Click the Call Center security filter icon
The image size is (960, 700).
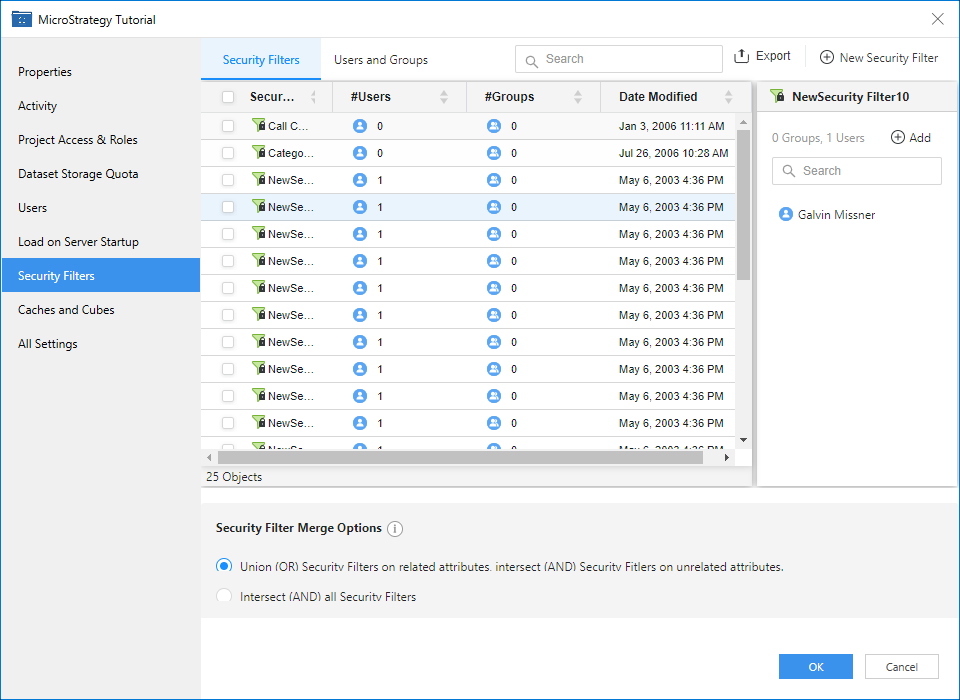259,126
